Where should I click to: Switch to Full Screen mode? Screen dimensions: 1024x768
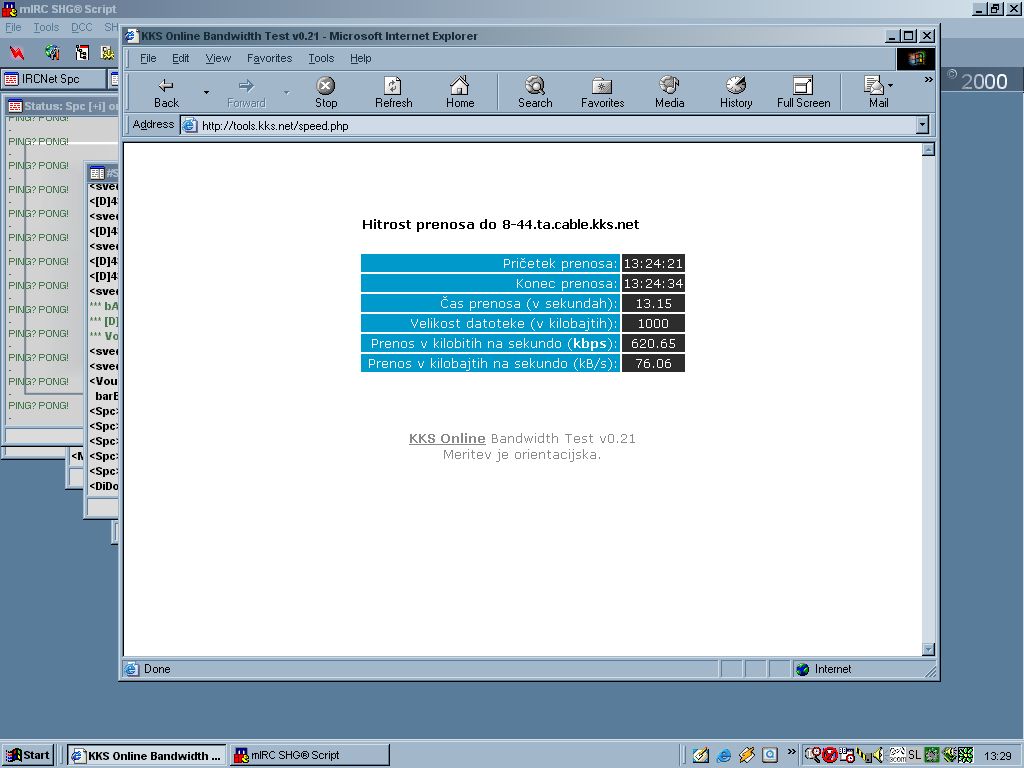(x=803, y=92)
